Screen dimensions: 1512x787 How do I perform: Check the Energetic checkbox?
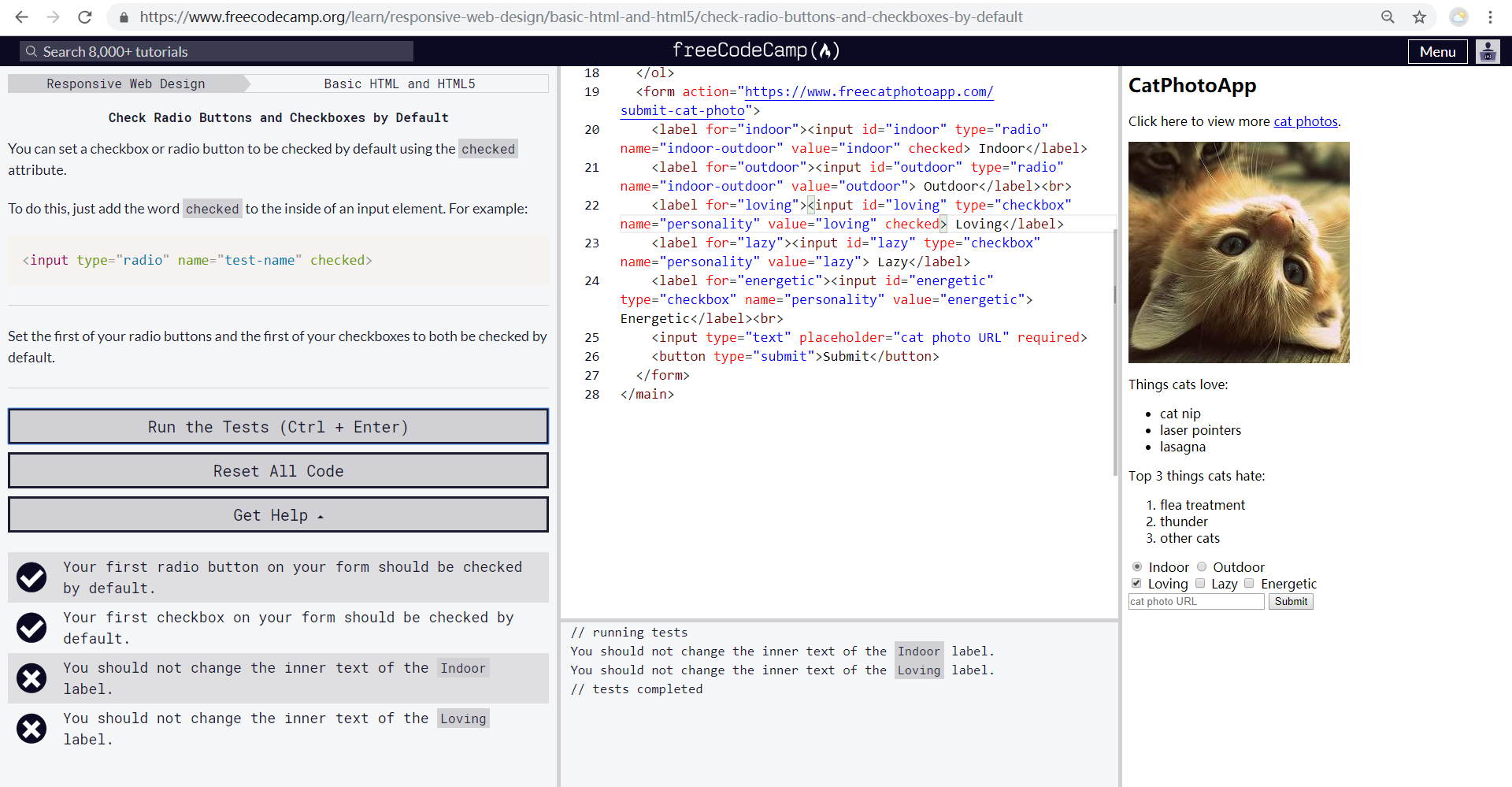click(1249, 583)
